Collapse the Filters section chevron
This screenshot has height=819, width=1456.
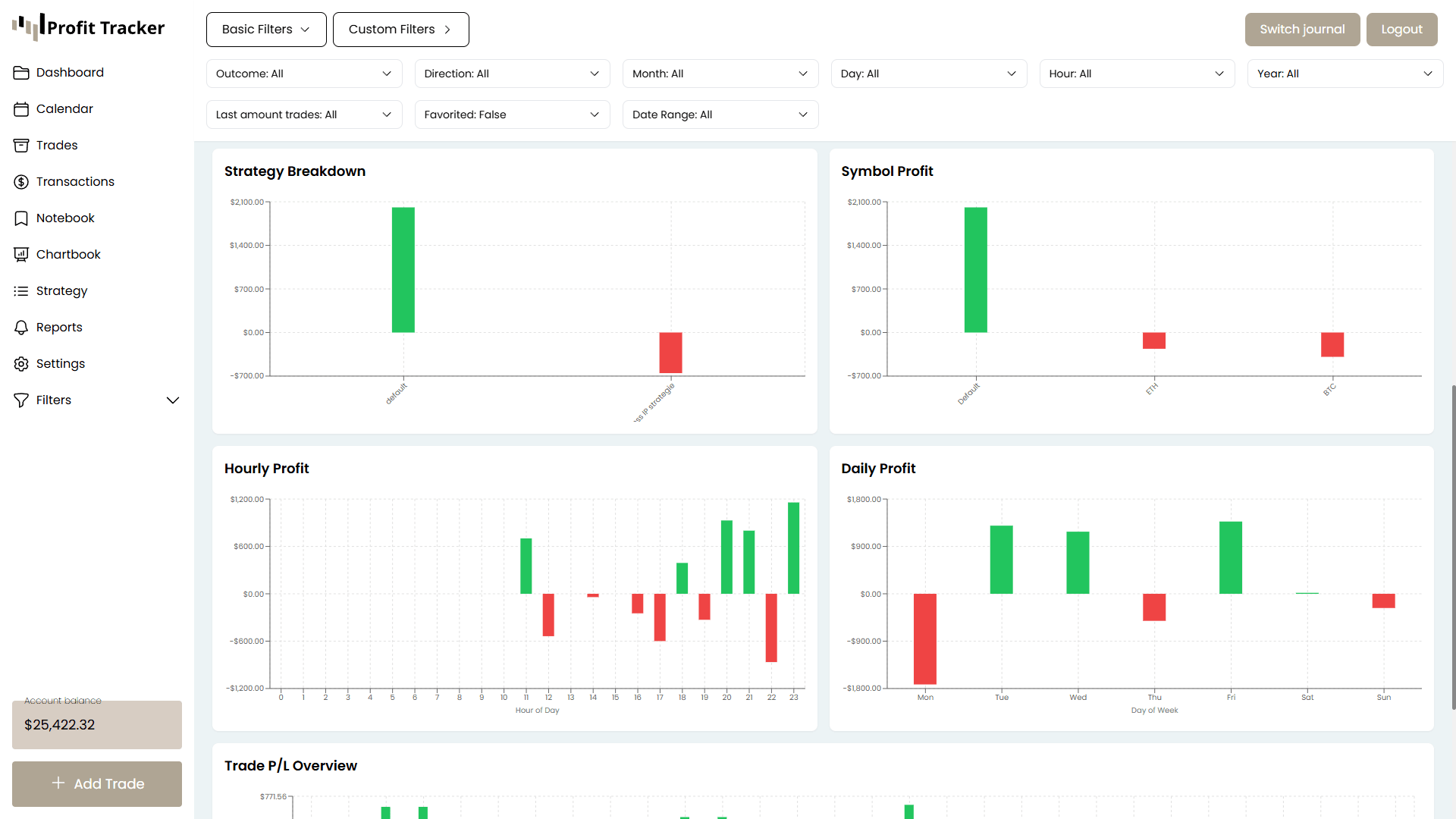coord(173,400)
